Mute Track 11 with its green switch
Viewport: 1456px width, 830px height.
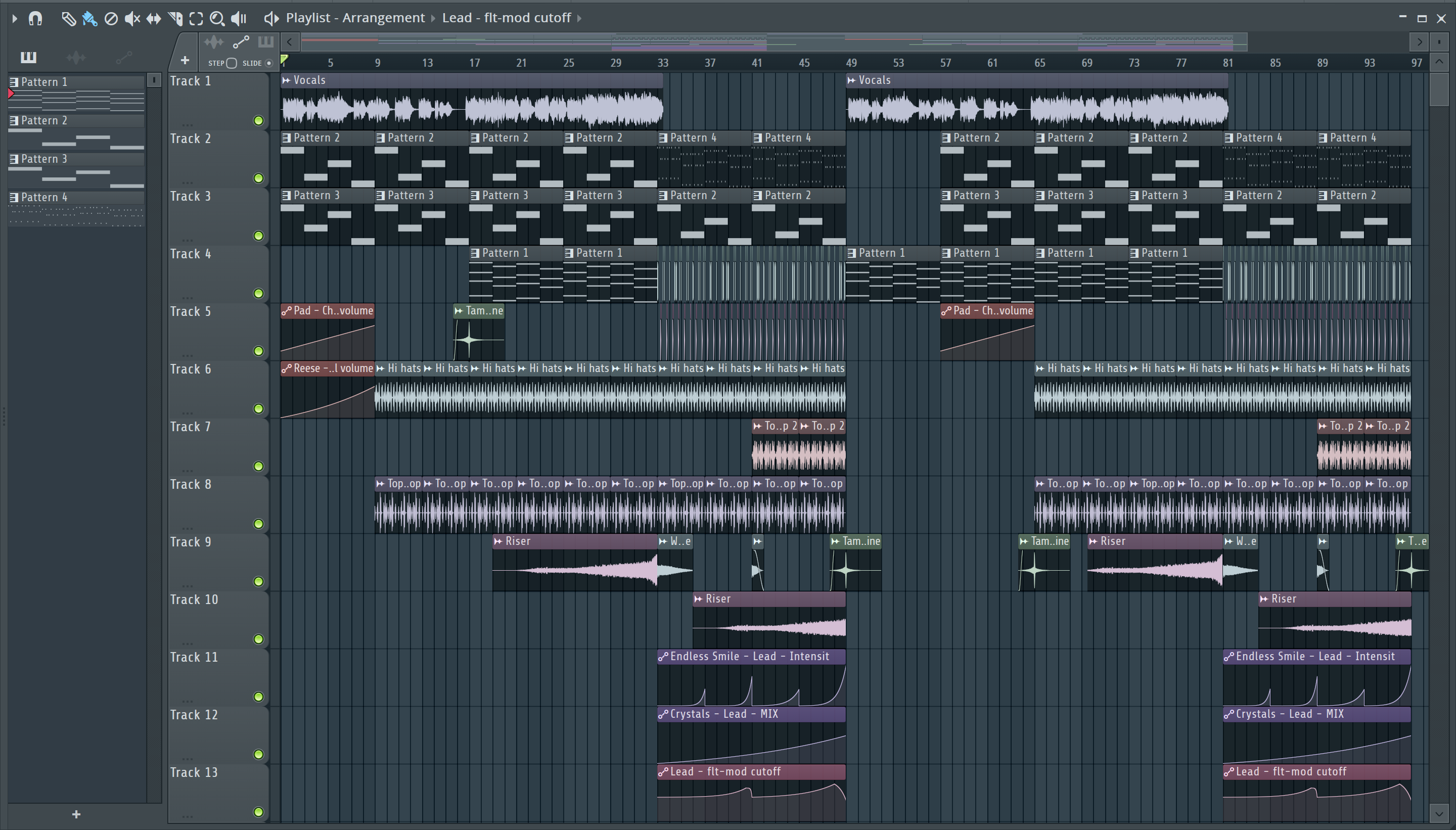point(258,696)
